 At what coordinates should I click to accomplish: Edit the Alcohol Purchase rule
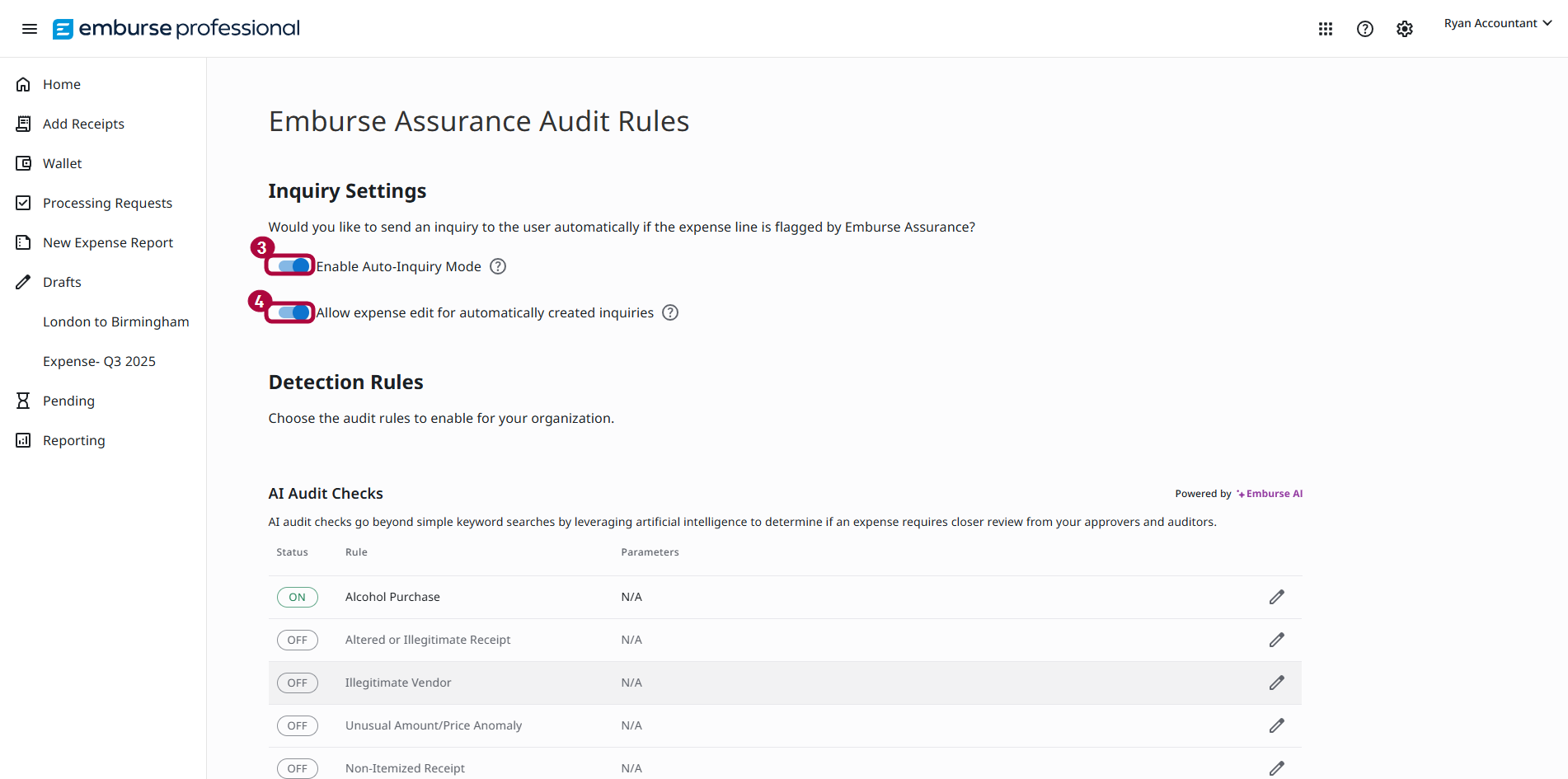click(1276, 597)
